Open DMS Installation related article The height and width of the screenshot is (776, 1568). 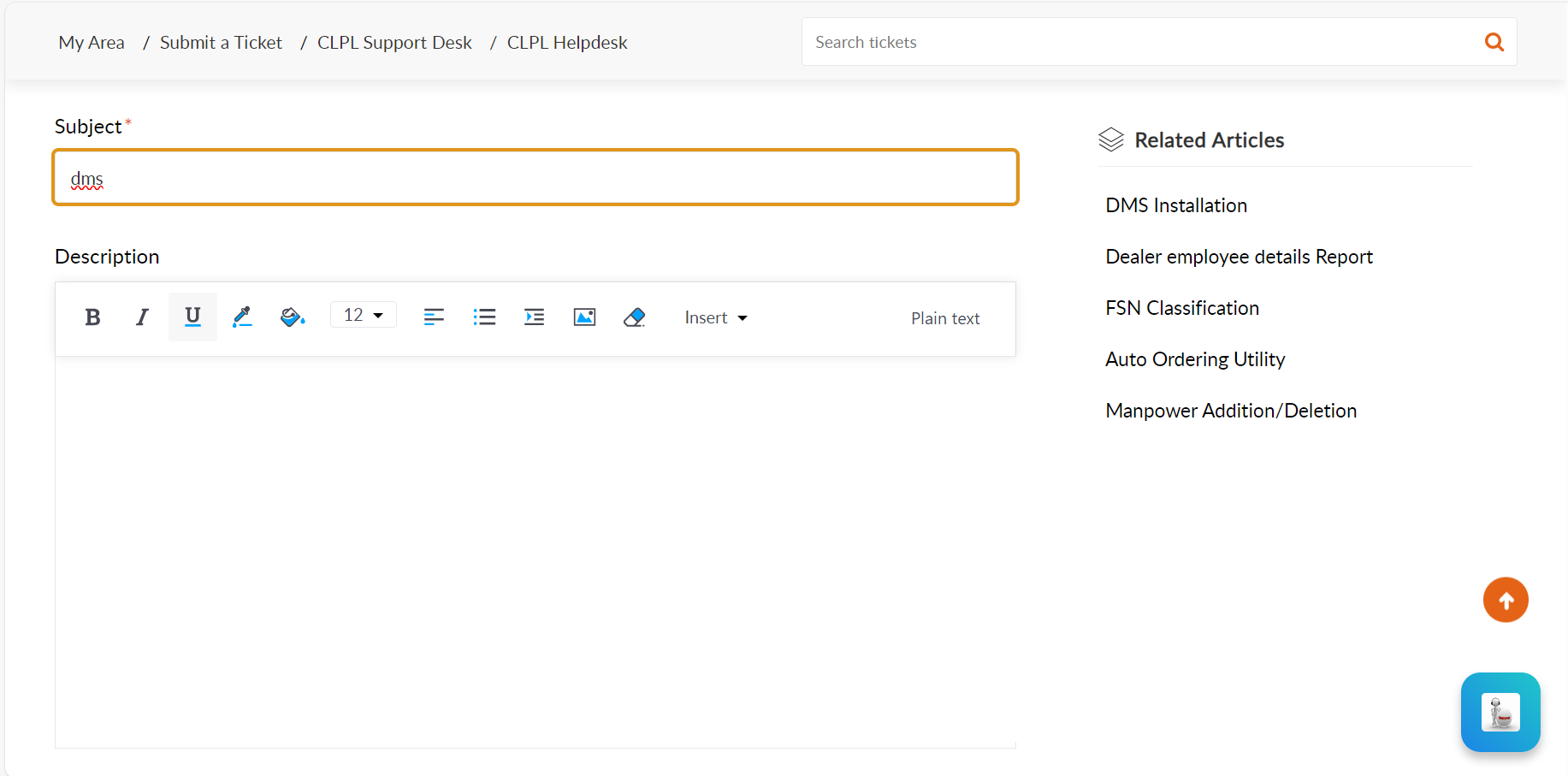tap(1176, 205)
